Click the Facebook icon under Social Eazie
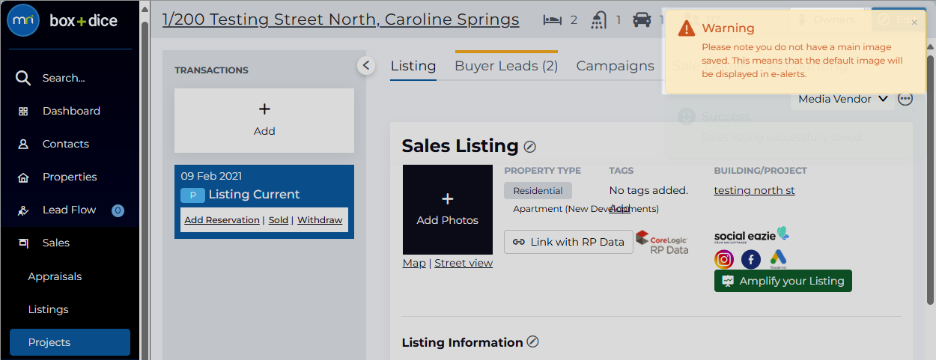Screen dimensions: 936x360 (751, 259)
